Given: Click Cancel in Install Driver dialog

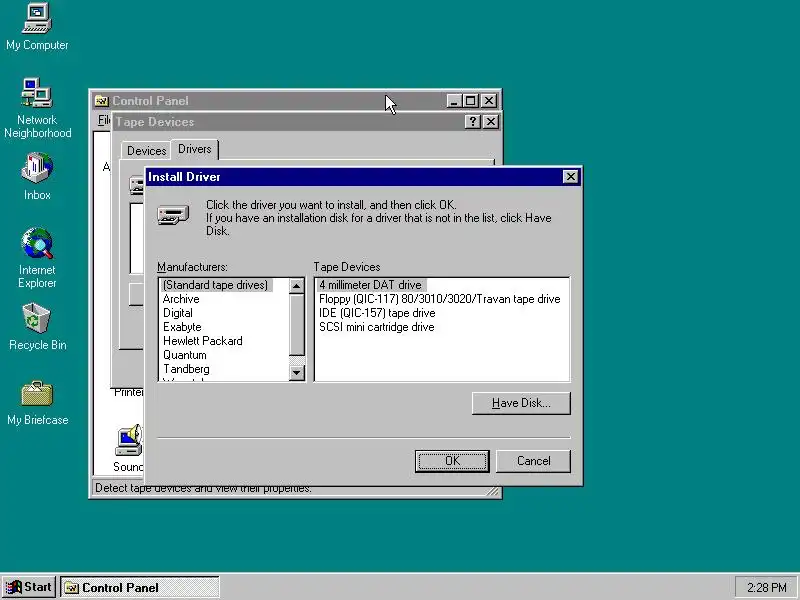Looking at the screenshot, I should click(x=533, y=461).
